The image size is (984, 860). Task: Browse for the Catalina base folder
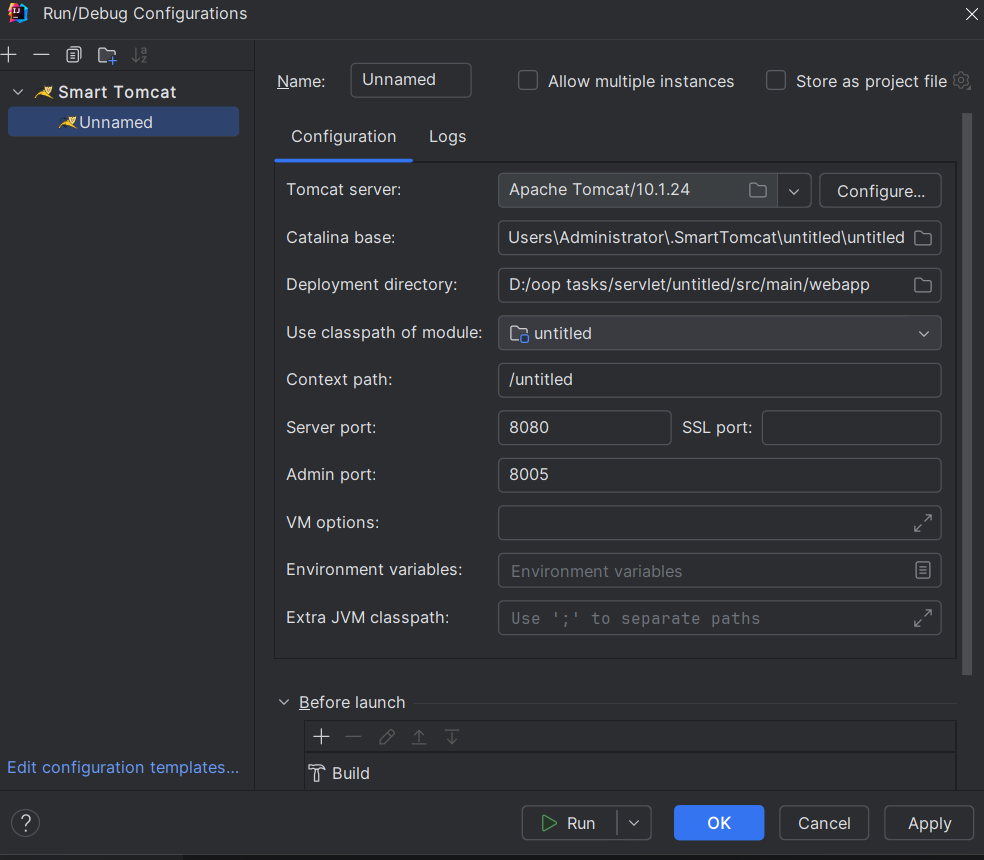922,238
